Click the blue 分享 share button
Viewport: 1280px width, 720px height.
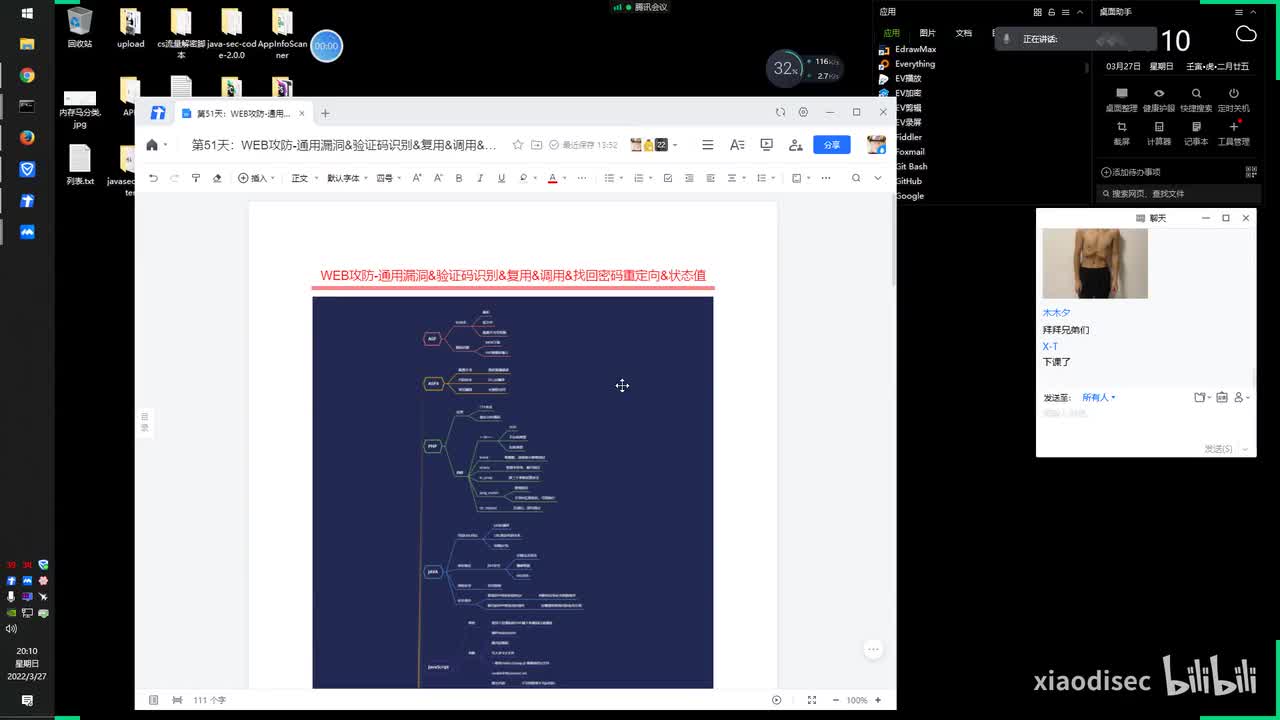(832, 145)
